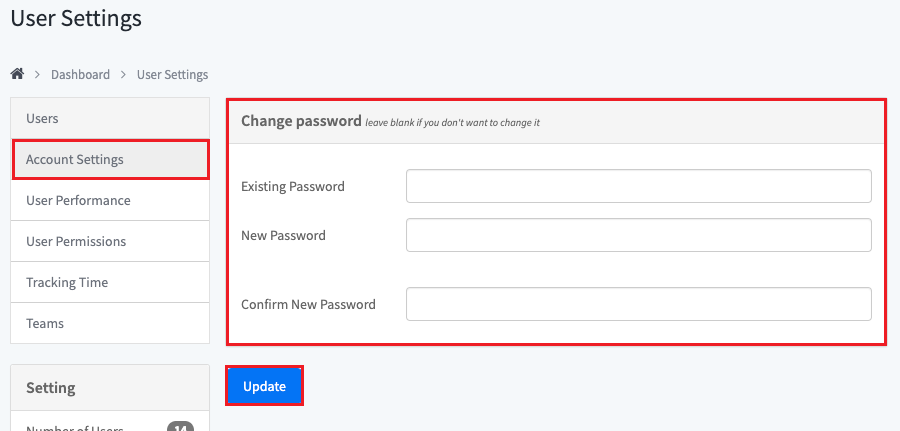
Task: Click the users count badge
Action: click(x=180, y=428)
